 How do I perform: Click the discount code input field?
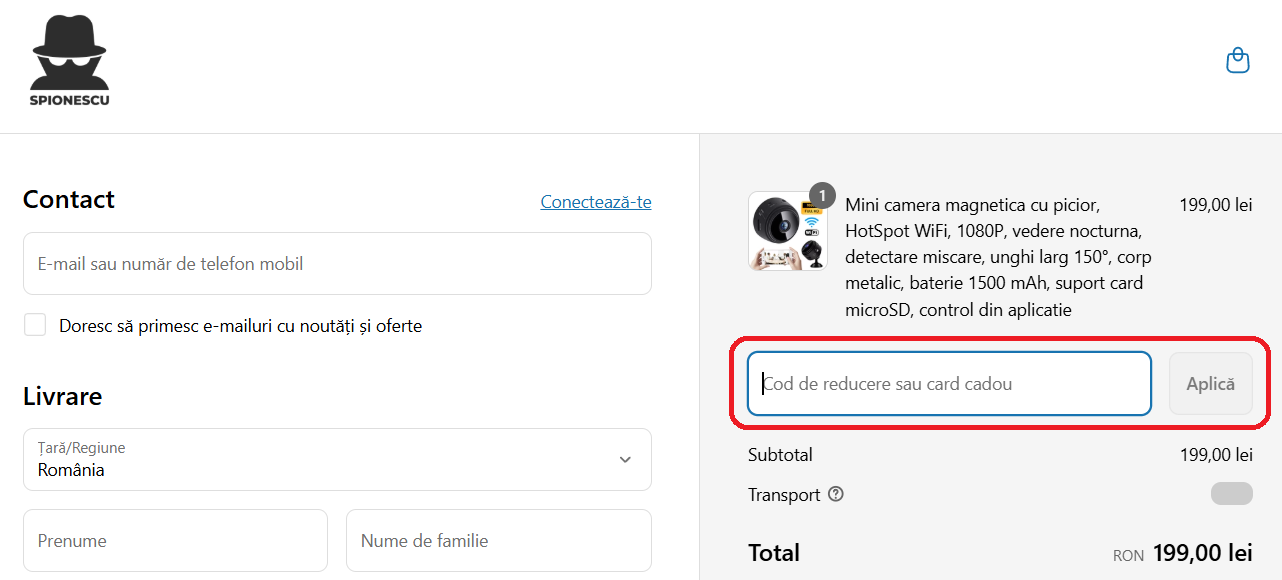tap(948, 383)
